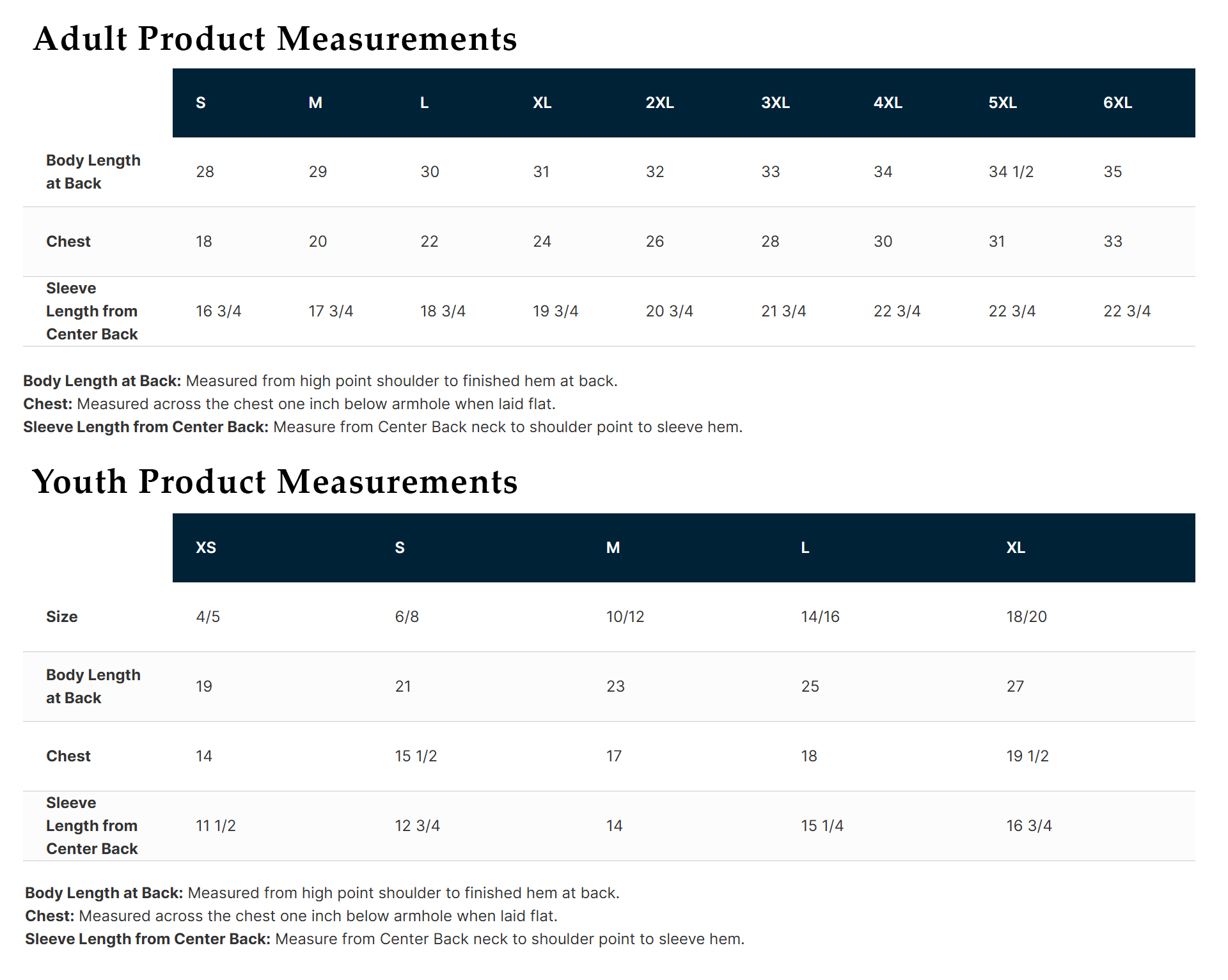Image resolution: width=1228 pixels, height=980 pixels.
Task: Click the 15 1/2 youth chest measurement
Action: [x=416, y=756]
